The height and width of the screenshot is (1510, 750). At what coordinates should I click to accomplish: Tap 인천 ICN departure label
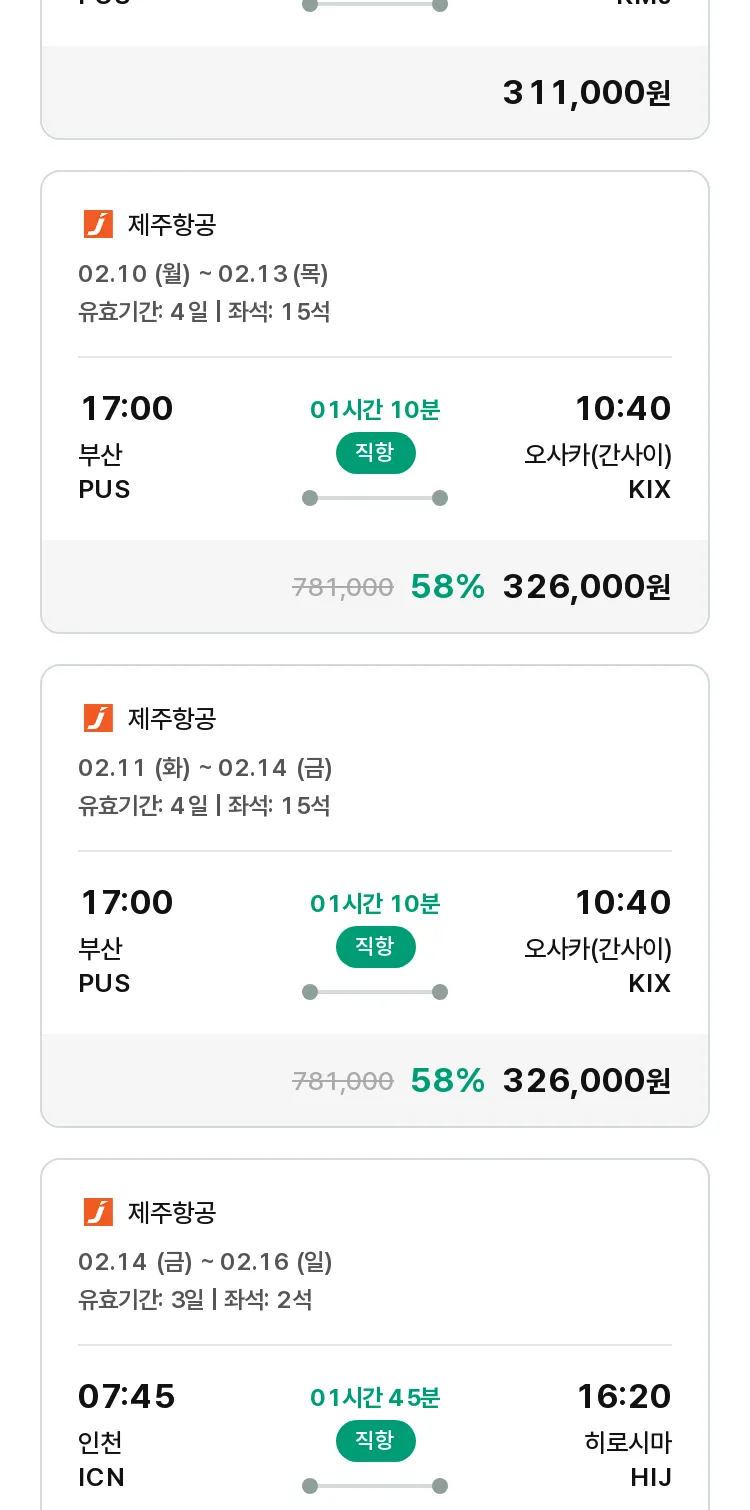click(x=101, y=1459)
